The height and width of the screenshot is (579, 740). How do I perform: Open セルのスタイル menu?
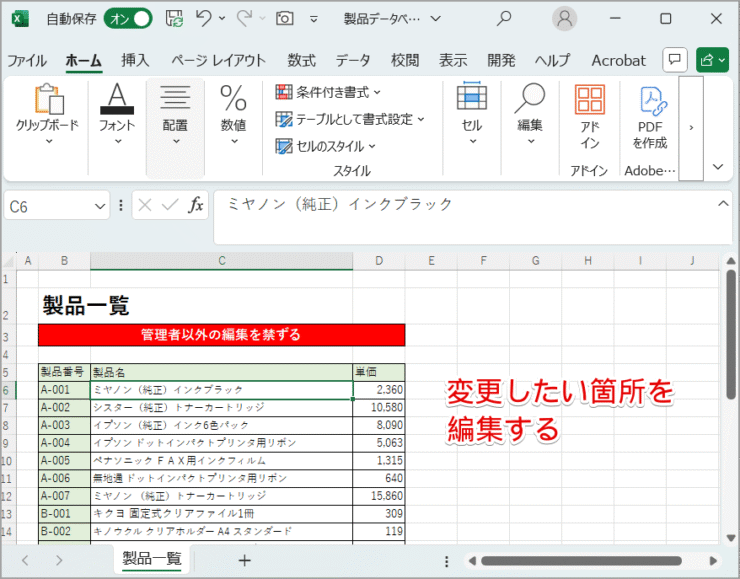pyautogui.click(x=326, y=146)
